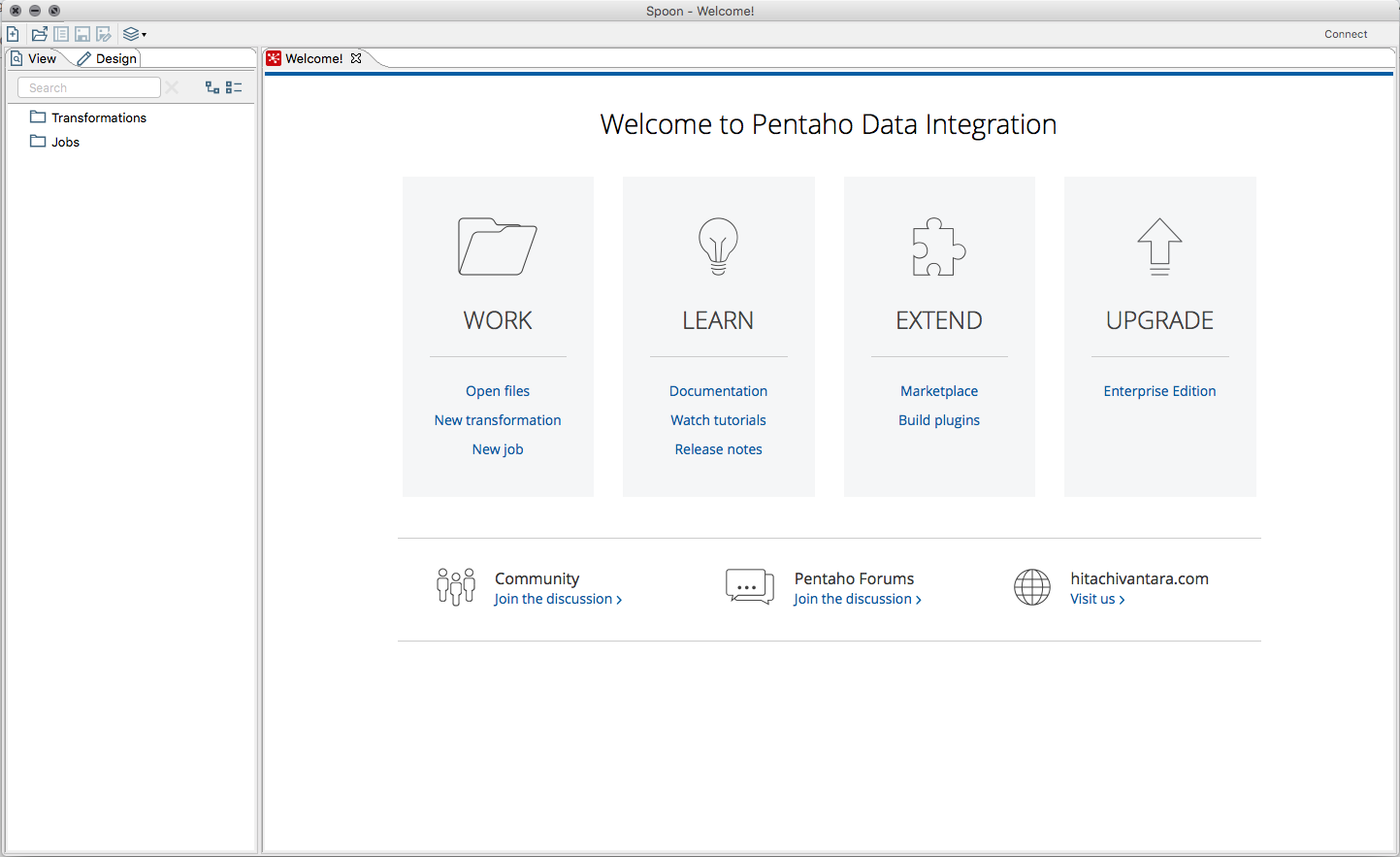Maximize the Spoon window

pos(54,11)
